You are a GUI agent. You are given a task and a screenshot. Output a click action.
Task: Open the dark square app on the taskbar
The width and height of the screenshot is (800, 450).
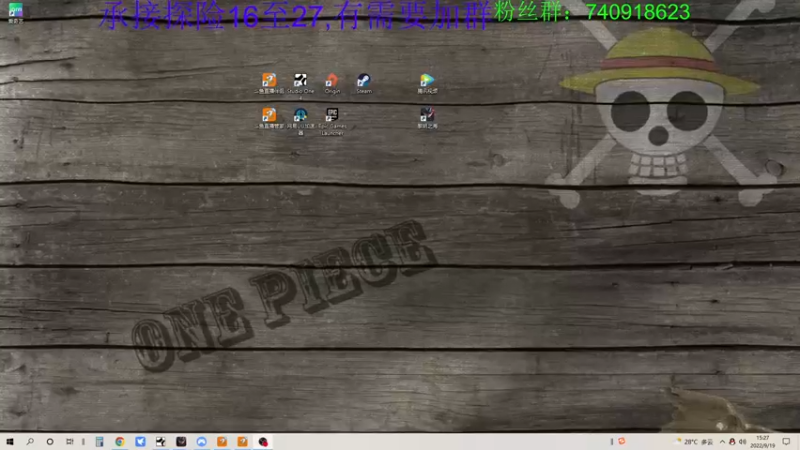[181, 442]
